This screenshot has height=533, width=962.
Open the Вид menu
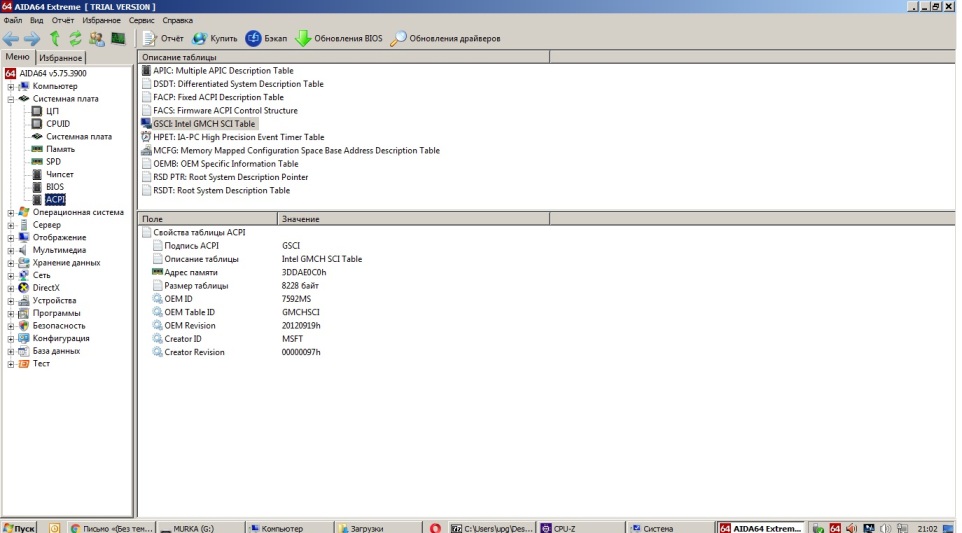tap(37, 20)
